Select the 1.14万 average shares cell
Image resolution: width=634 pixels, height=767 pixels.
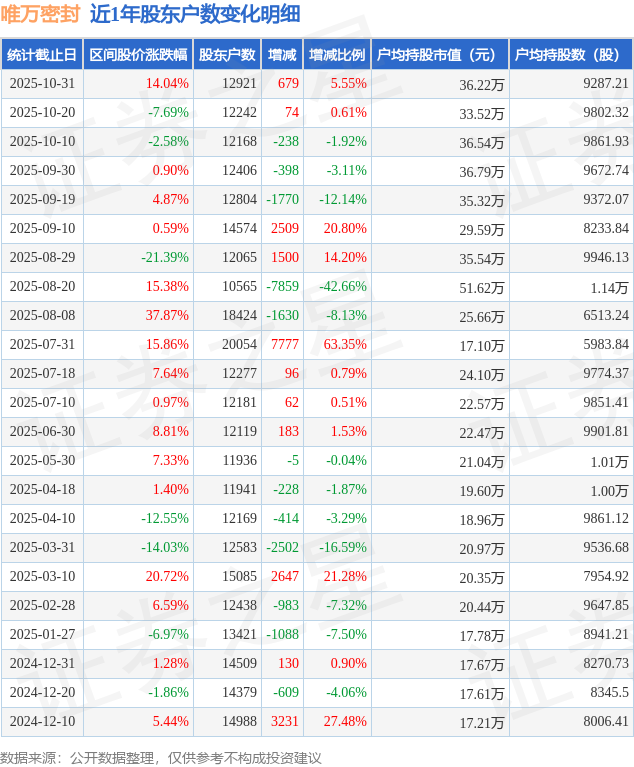tap(607, 287)
